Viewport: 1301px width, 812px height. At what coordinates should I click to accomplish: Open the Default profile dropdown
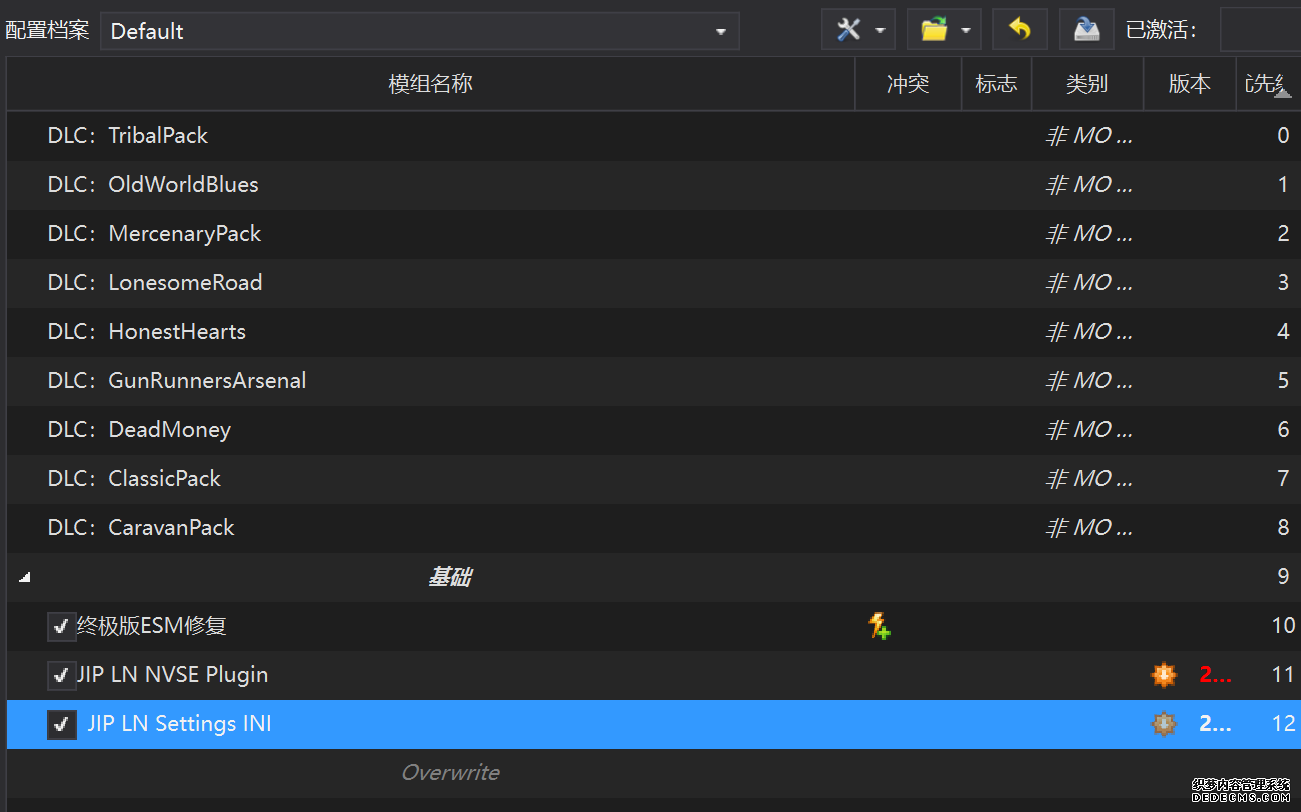[x=419, y=31]
